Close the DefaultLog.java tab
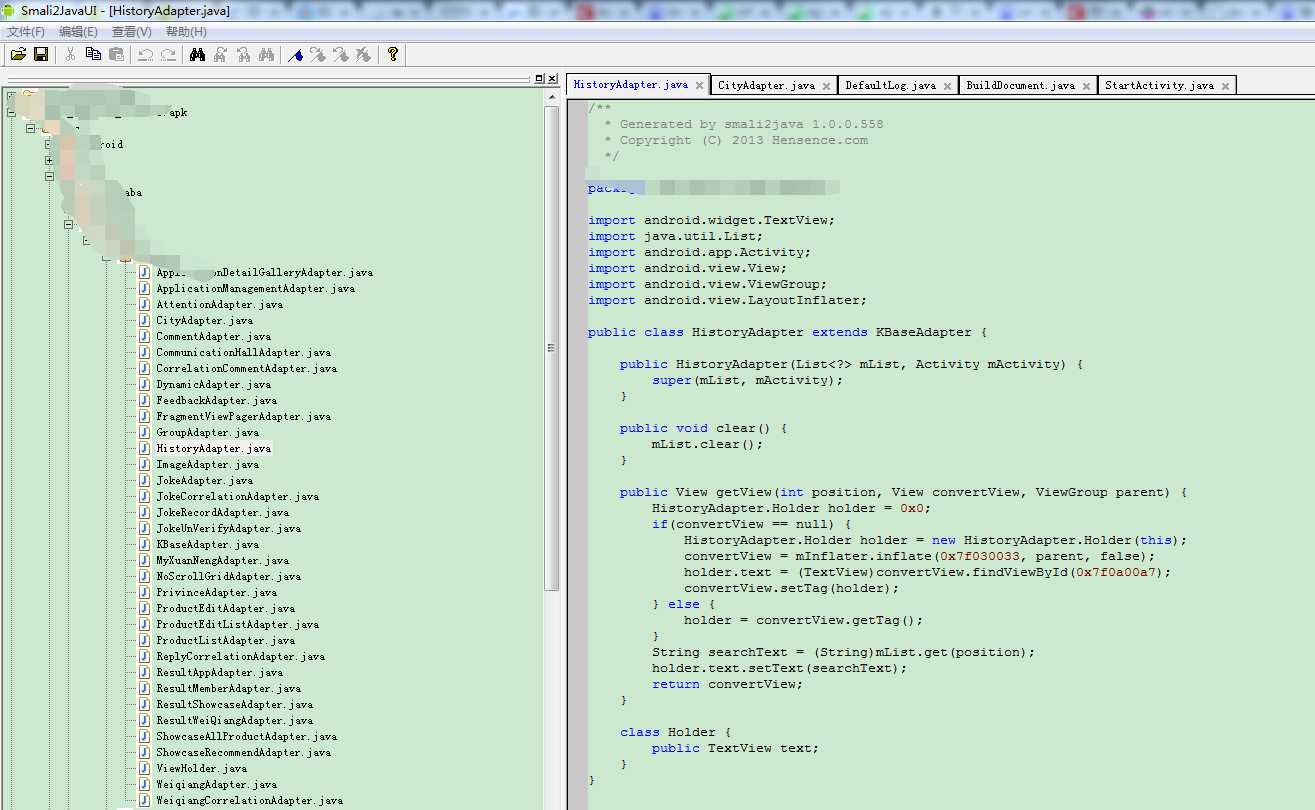Screen dimensions: 1315x810 [947, 86]
